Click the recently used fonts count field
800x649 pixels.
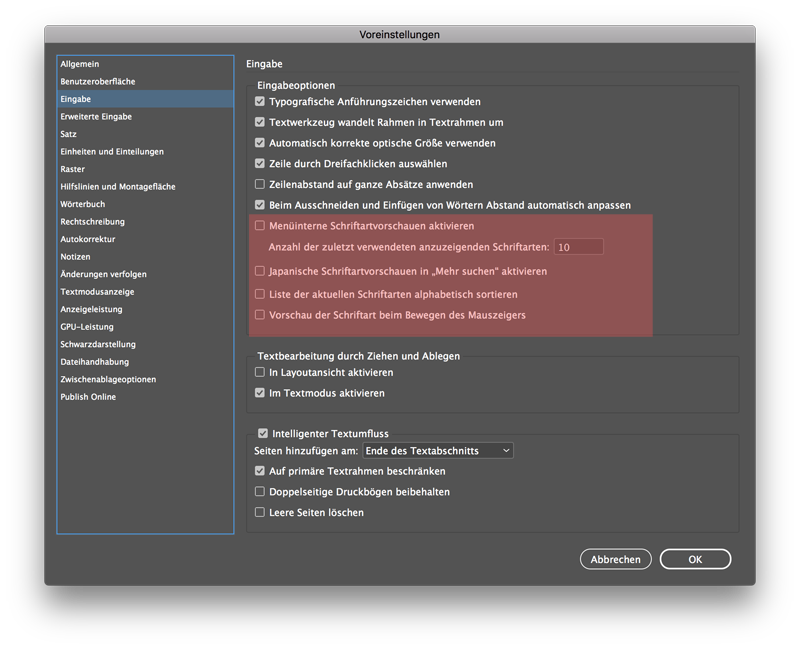tap(579, 247)
